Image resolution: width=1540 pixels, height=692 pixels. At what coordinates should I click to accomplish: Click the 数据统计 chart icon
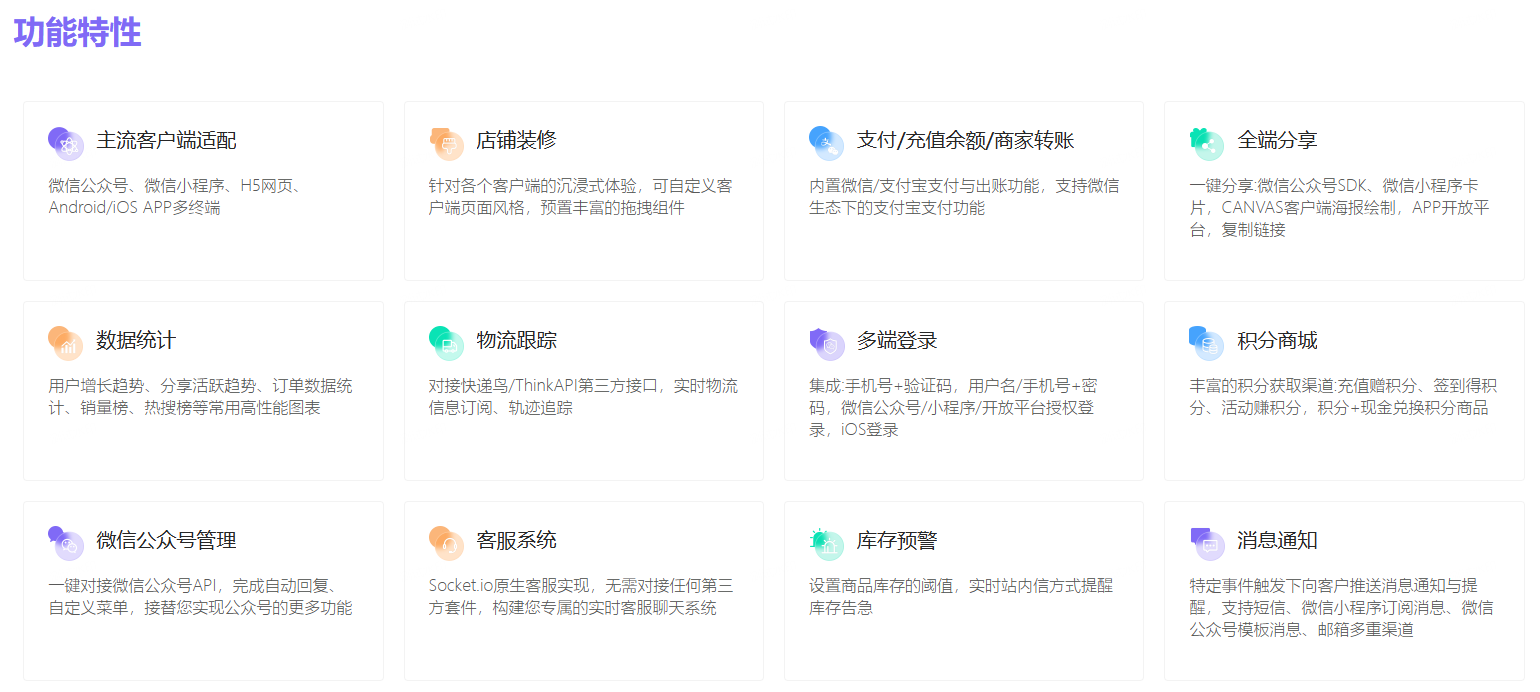[x=66, y=343]
